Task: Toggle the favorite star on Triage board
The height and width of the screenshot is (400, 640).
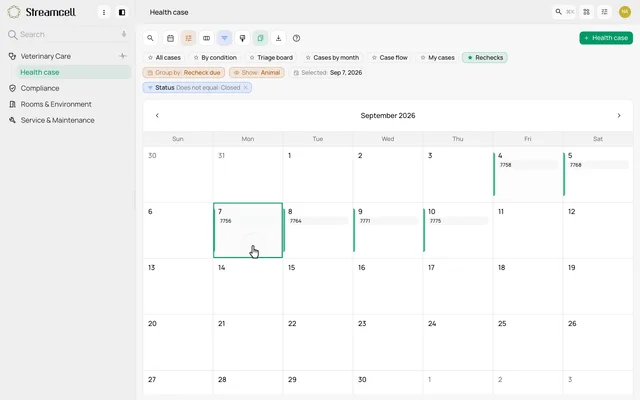Action: [252, 58]
